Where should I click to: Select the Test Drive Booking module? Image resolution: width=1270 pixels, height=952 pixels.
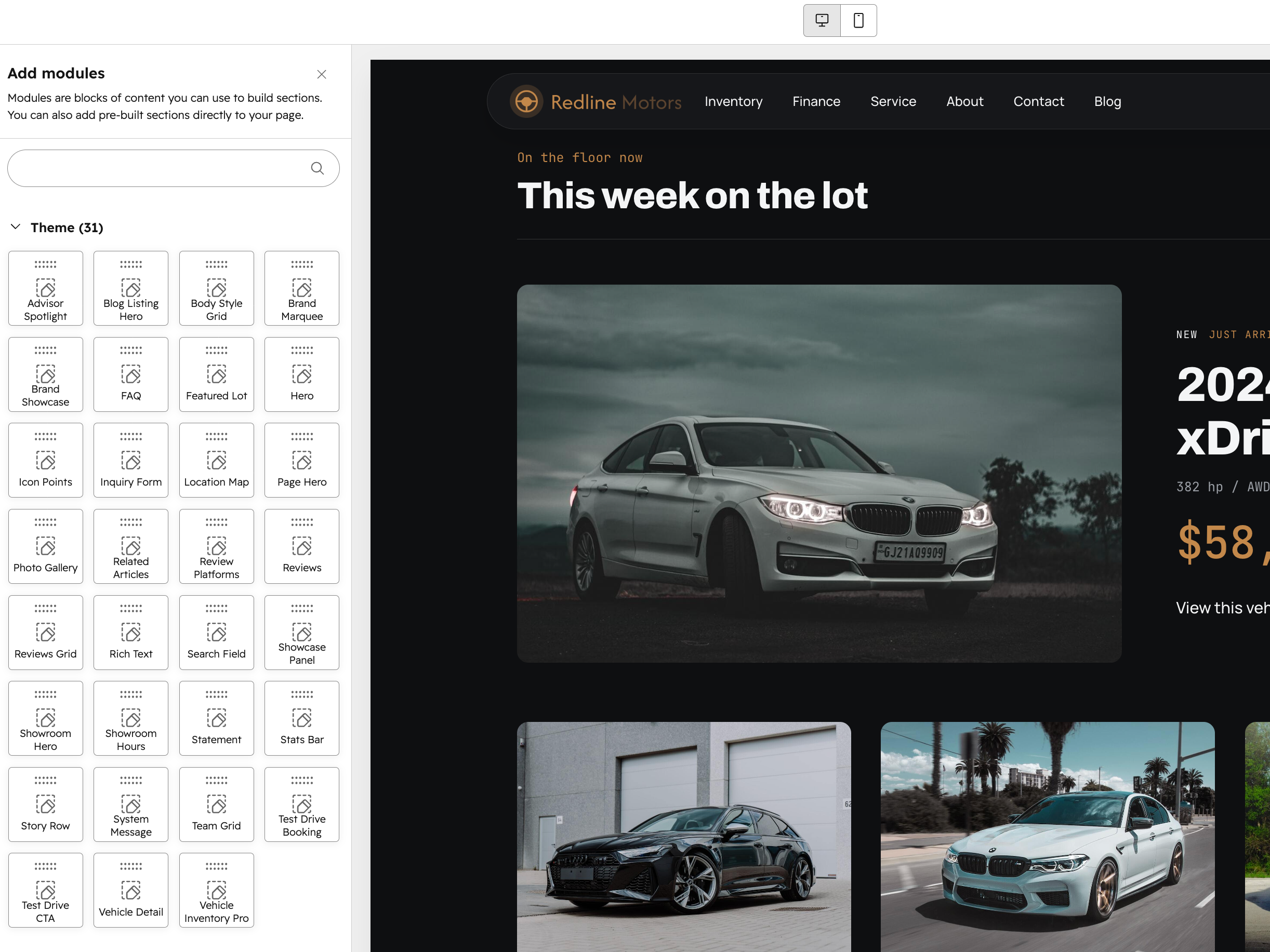click(302, 804)
